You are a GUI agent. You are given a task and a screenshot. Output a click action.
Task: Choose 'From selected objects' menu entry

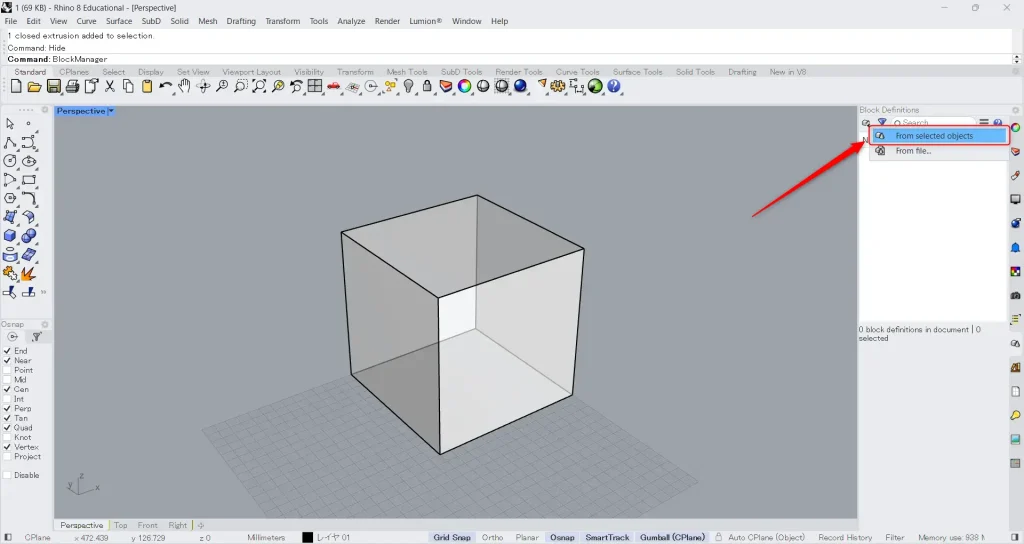point(934,136)
